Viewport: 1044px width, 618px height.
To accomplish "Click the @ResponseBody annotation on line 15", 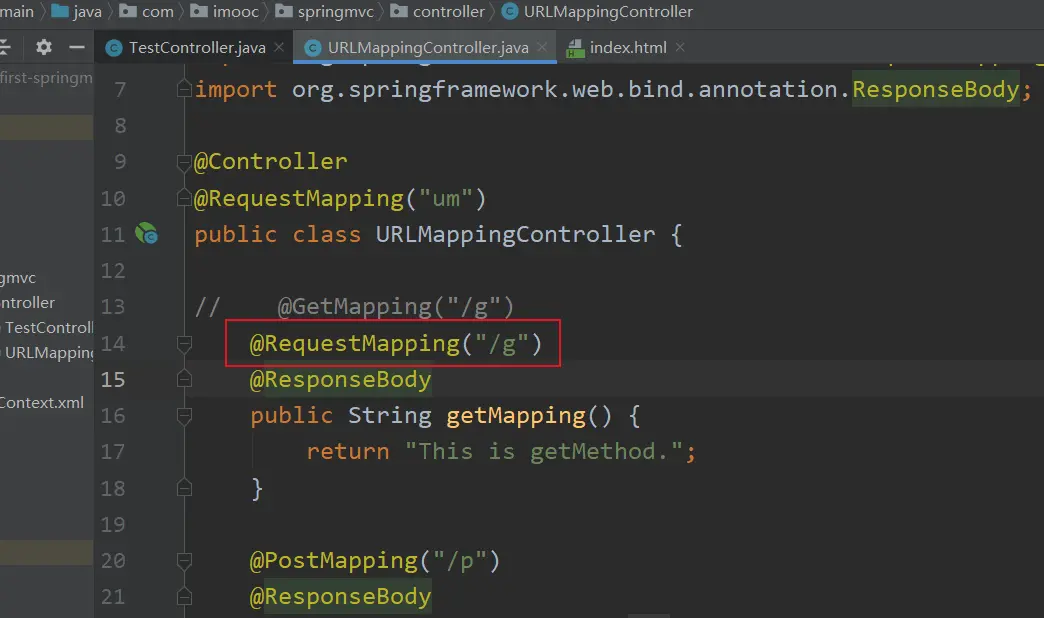I will (340, 380).
